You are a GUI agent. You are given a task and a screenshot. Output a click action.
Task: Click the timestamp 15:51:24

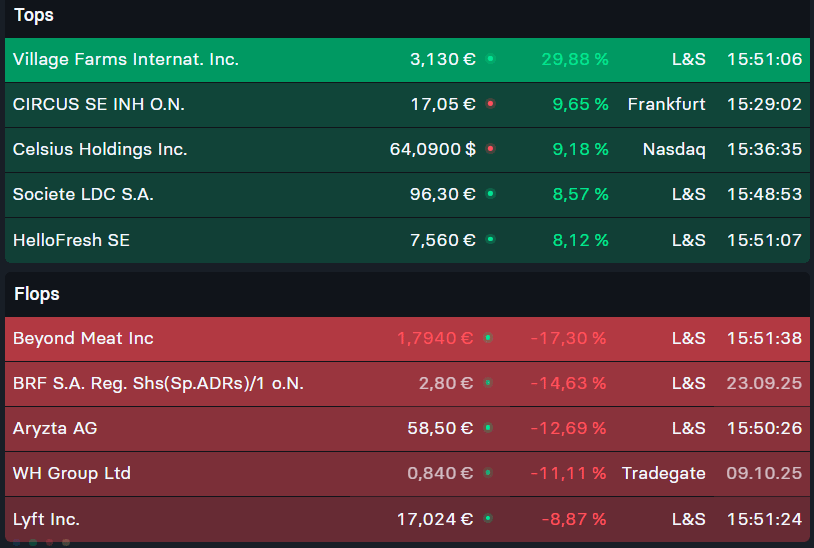tap(764, 519)
